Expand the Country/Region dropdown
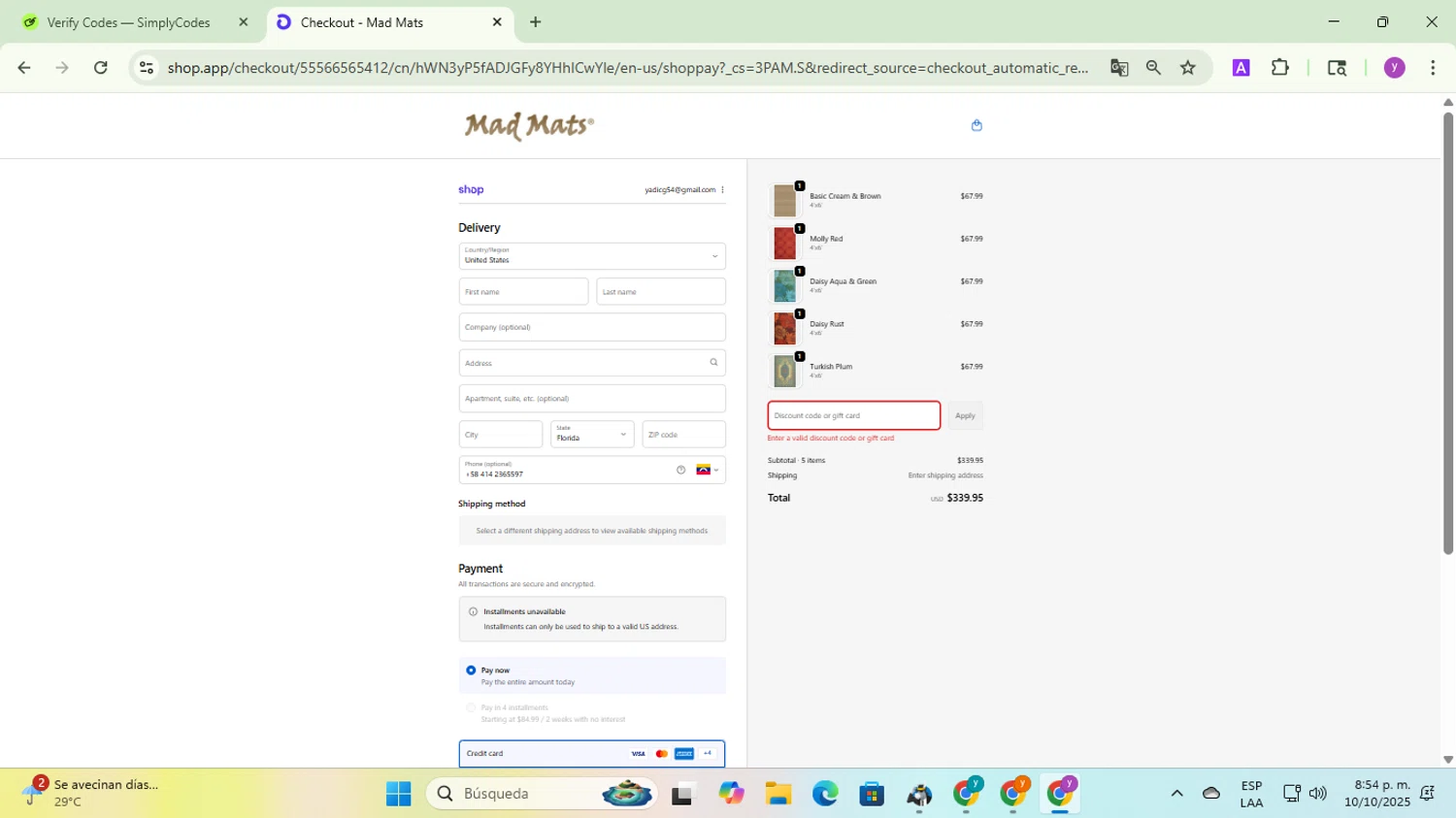Screen dimensions: 1456x818 click(592, 256)
